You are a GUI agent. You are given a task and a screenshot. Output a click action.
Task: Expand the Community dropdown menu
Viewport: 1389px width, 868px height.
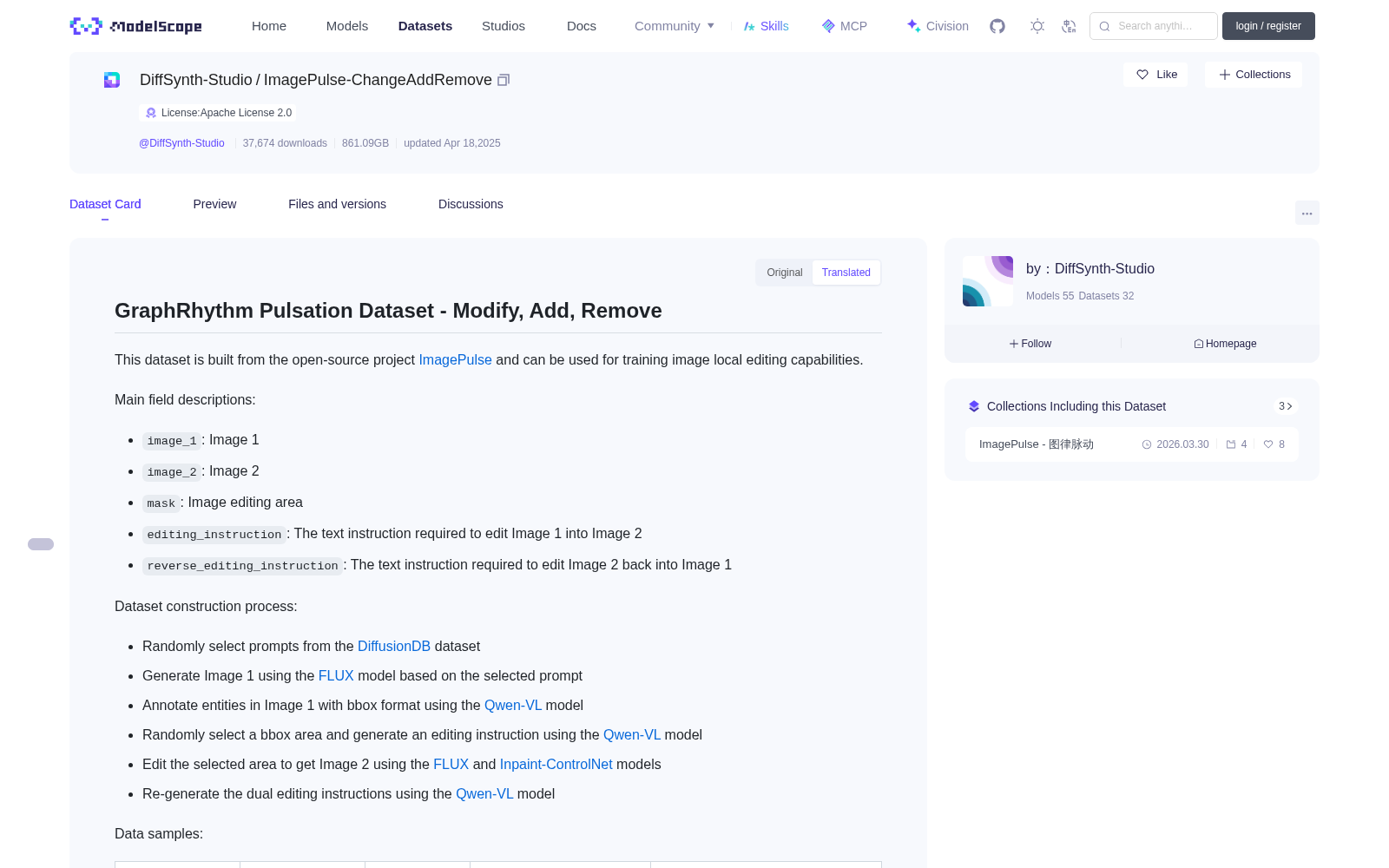(675, 26)
